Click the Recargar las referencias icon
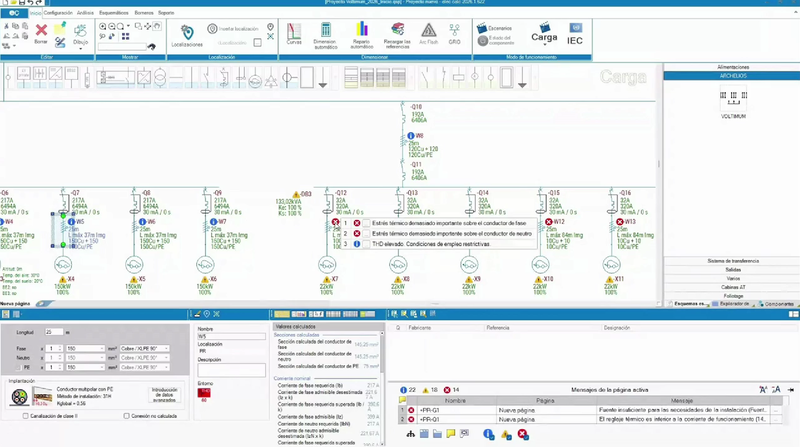Image resolution: width=800 pixels, height=447 pixels. click(x=397, y=35)
